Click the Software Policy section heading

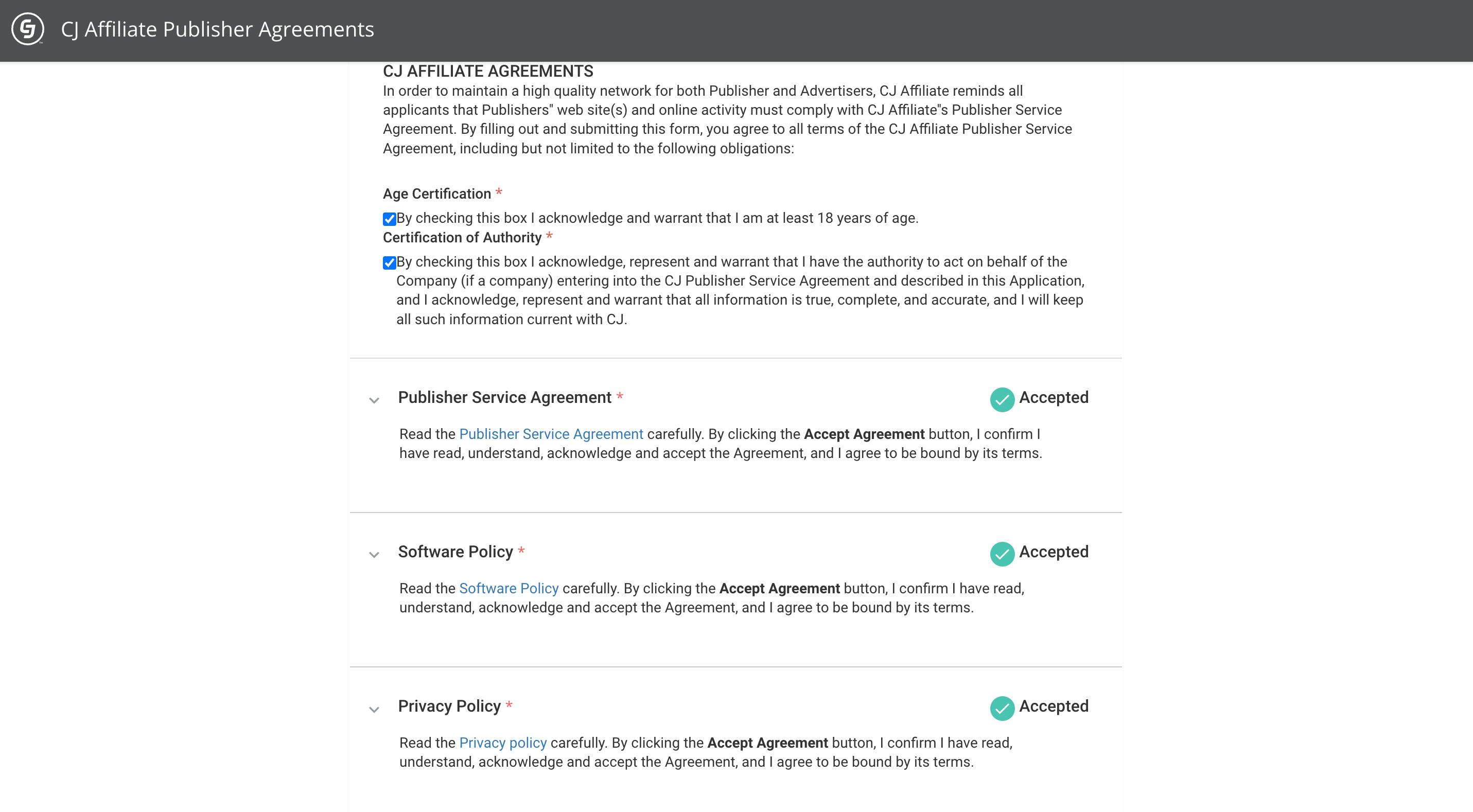tap(455, 552)
